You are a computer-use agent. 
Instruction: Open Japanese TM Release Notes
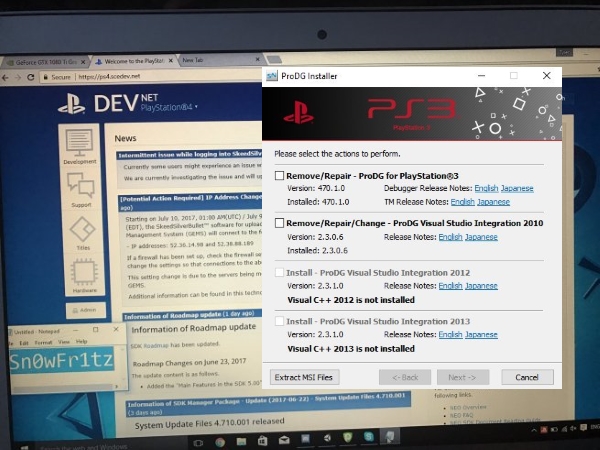(x=493, y=202)
